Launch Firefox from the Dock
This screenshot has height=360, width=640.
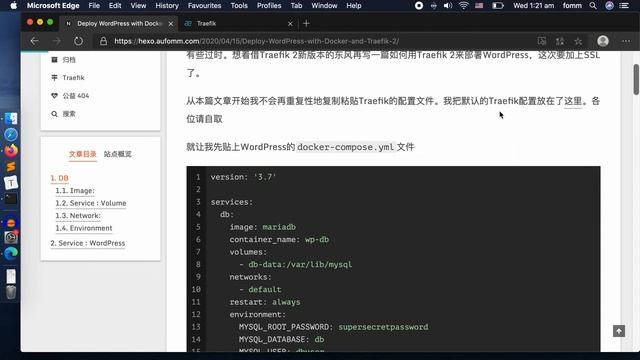(11, 151)
